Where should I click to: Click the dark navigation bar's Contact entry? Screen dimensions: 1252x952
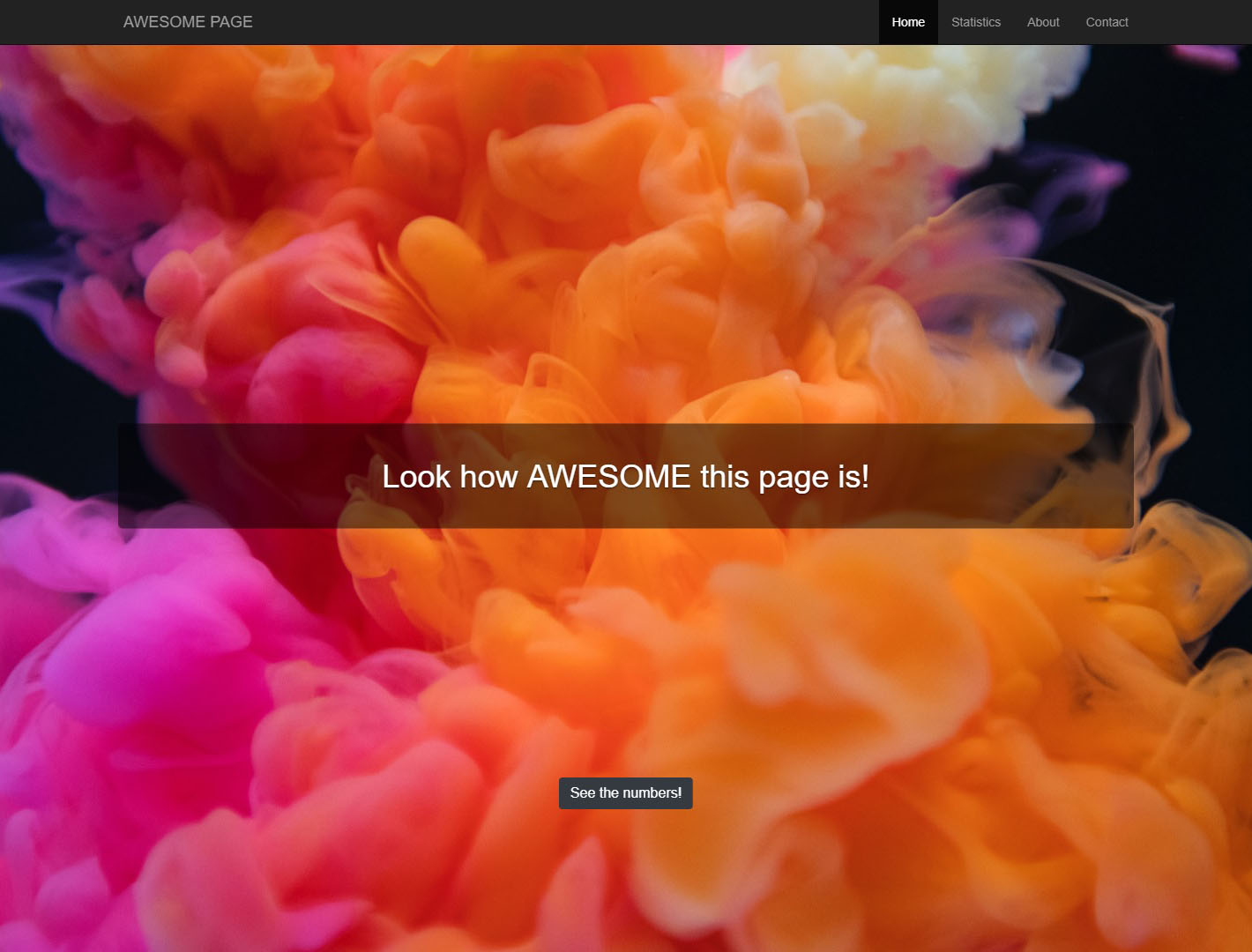[1107, 22]
